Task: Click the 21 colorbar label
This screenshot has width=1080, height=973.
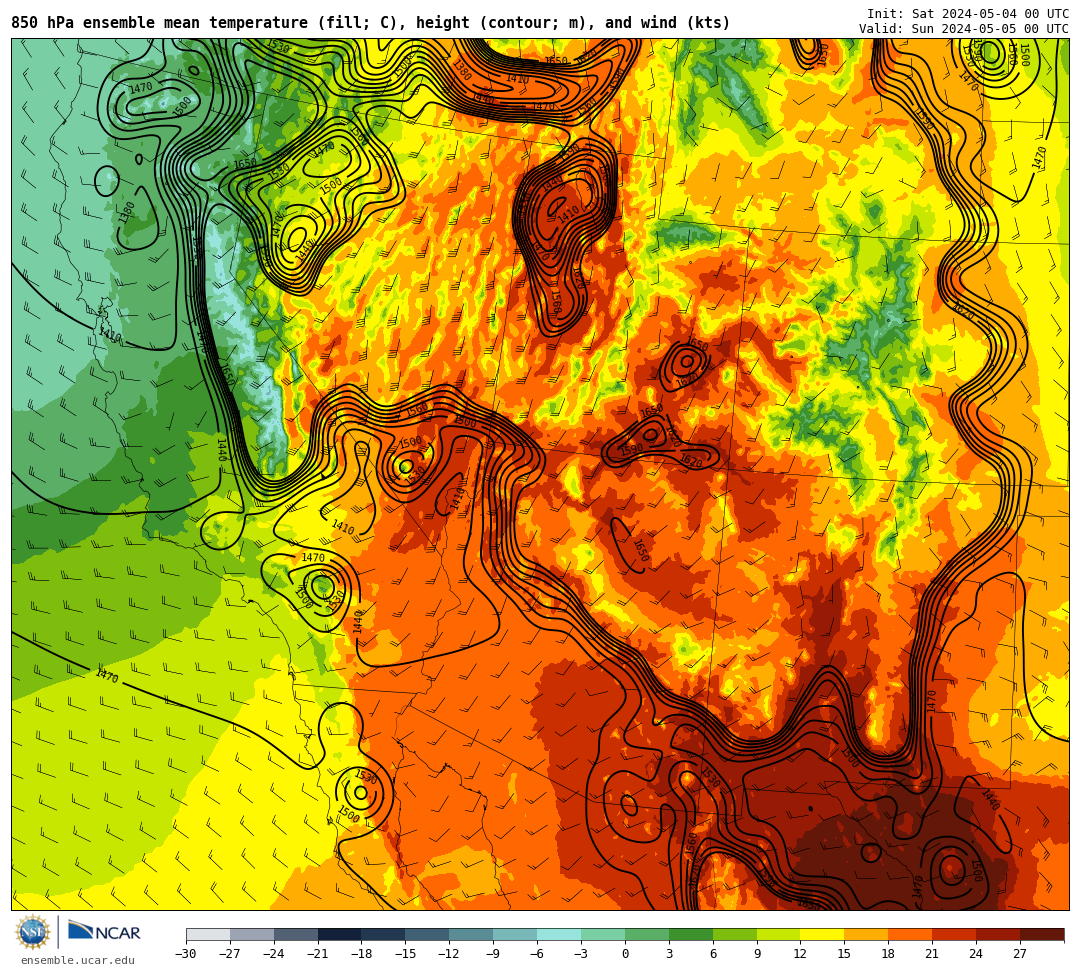Action: click(x=932, y=954)
